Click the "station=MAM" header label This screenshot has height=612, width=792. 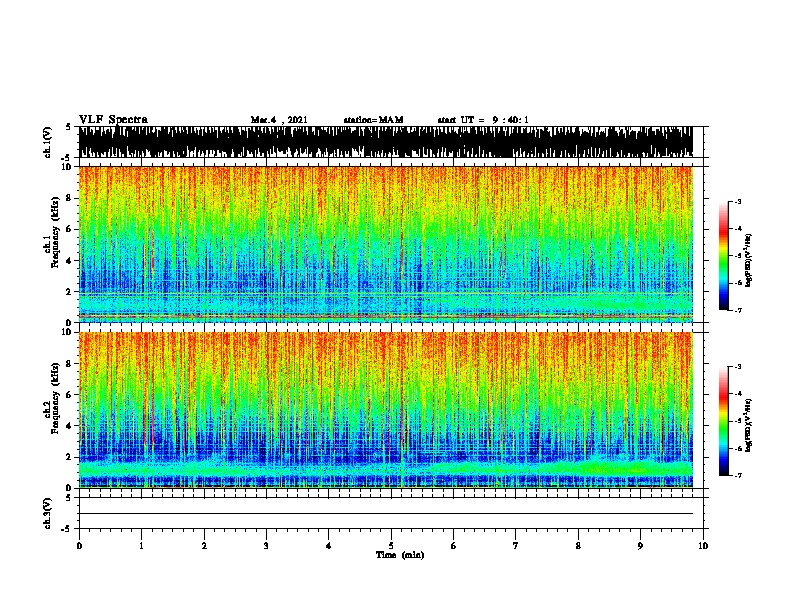pos(373,120)
